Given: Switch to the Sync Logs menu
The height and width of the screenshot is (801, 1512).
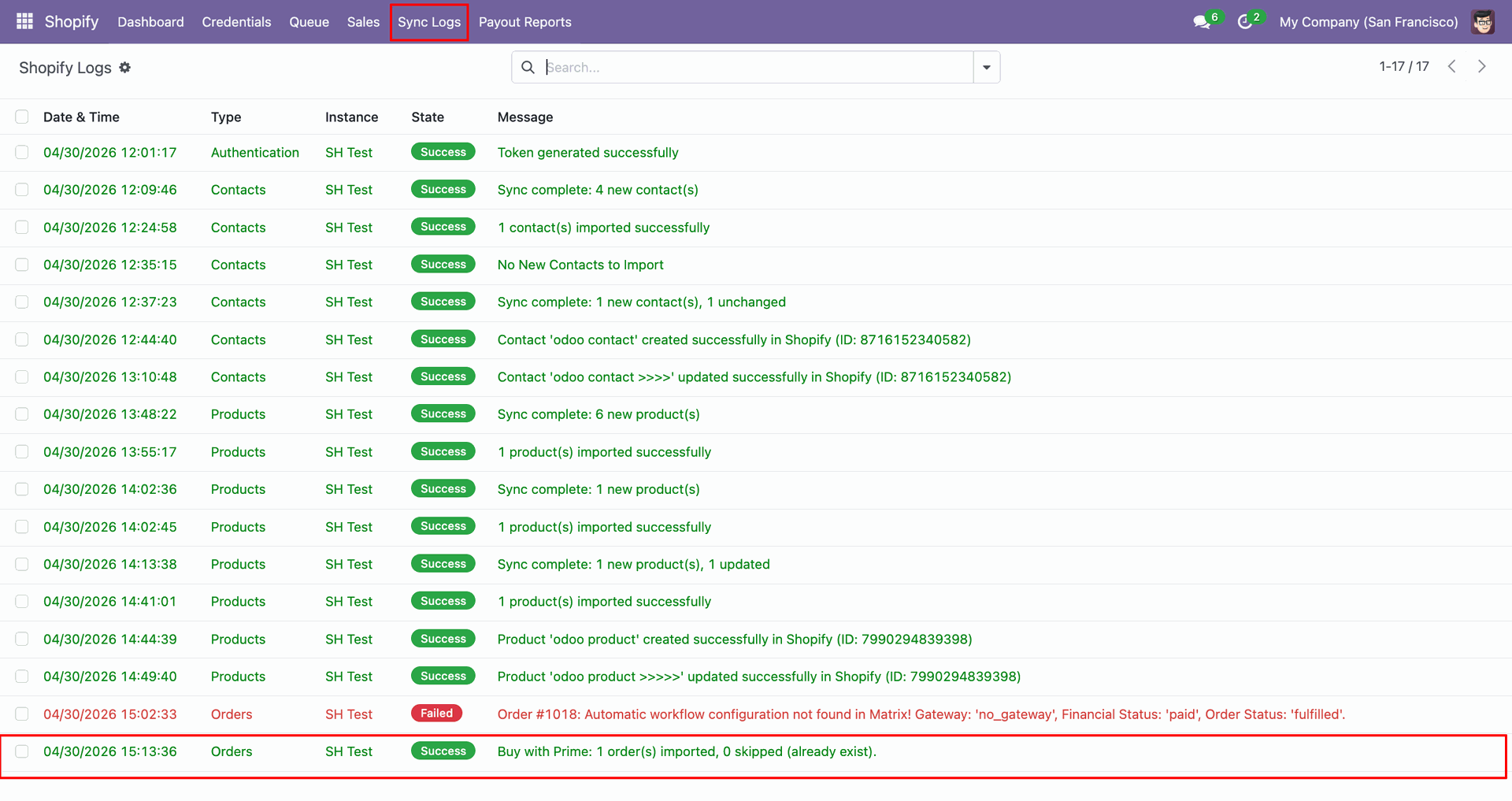Looking at the screenshot, I should click(429, 22).
